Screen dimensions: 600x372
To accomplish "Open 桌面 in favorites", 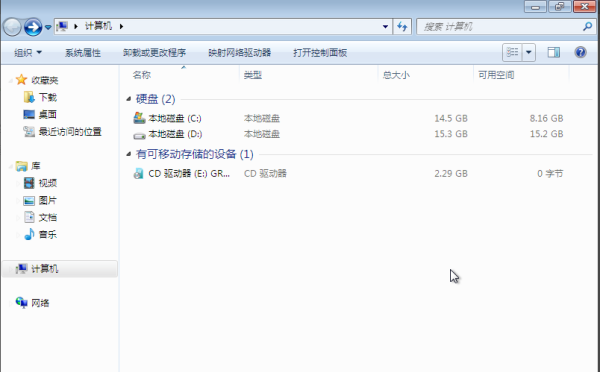I will pyautogui.click(x=47, y=114).
